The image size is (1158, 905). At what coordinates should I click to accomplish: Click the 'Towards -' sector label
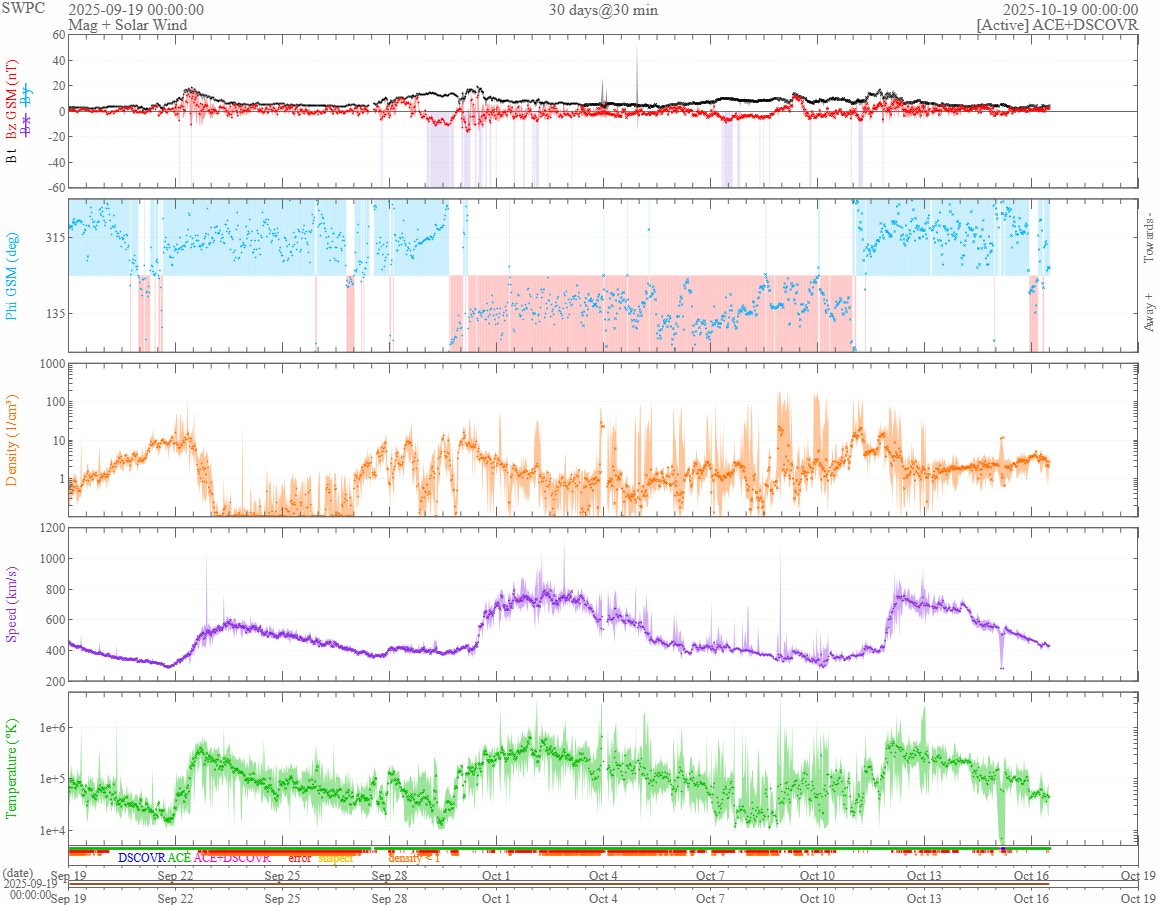(1148, 238)
